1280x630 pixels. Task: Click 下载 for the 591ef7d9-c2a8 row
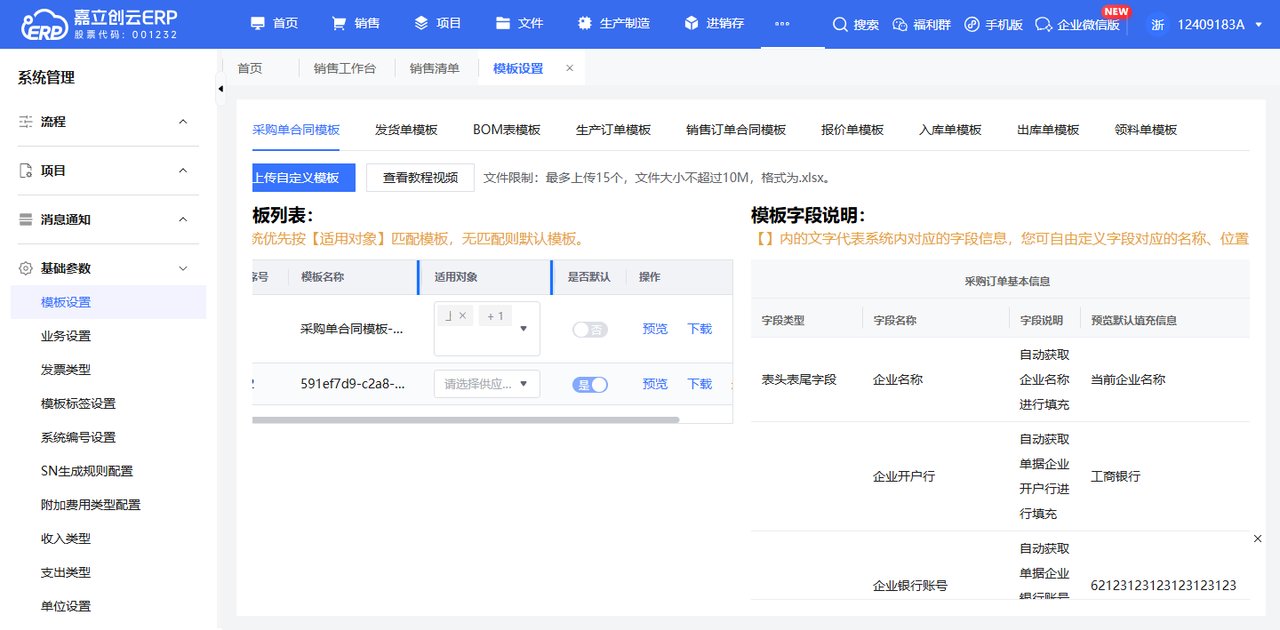pyautogui.click(x=700, y=384)
